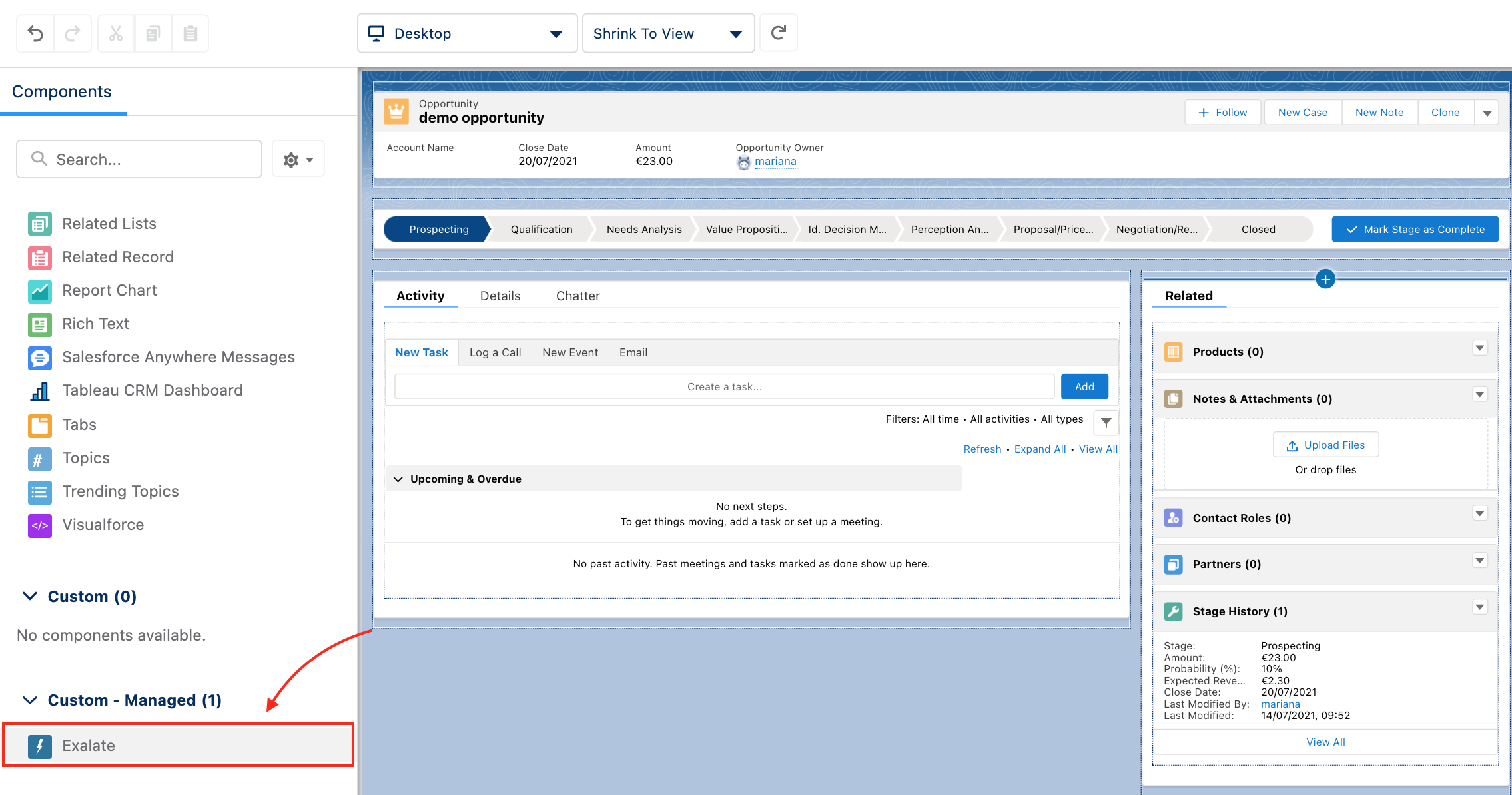
Task: Click the activity filter funnel icon
Action: [x=1106, y=423]
